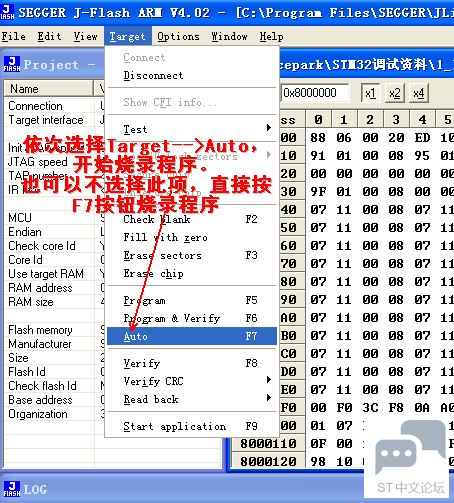Toggle the x2 data width button
Image resolution: width=454 pixels, height=503 pixels.
pyautogui.click(x=395, y=93)
